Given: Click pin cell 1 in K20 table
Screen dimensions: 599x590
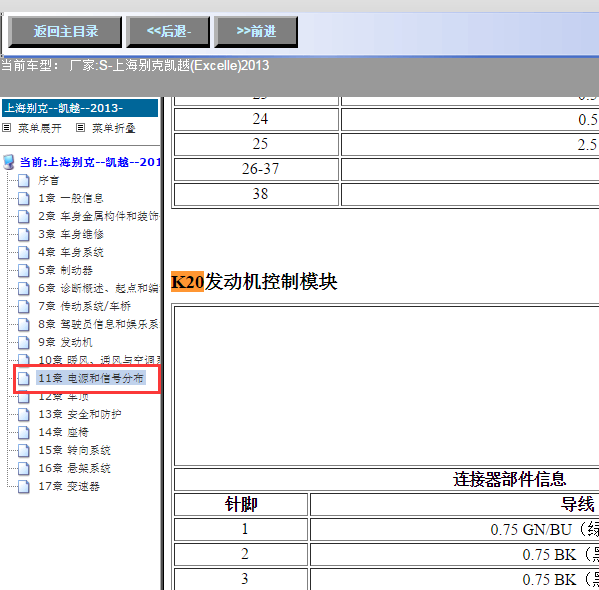Looking at the screenshot, I should coord(241,529).
